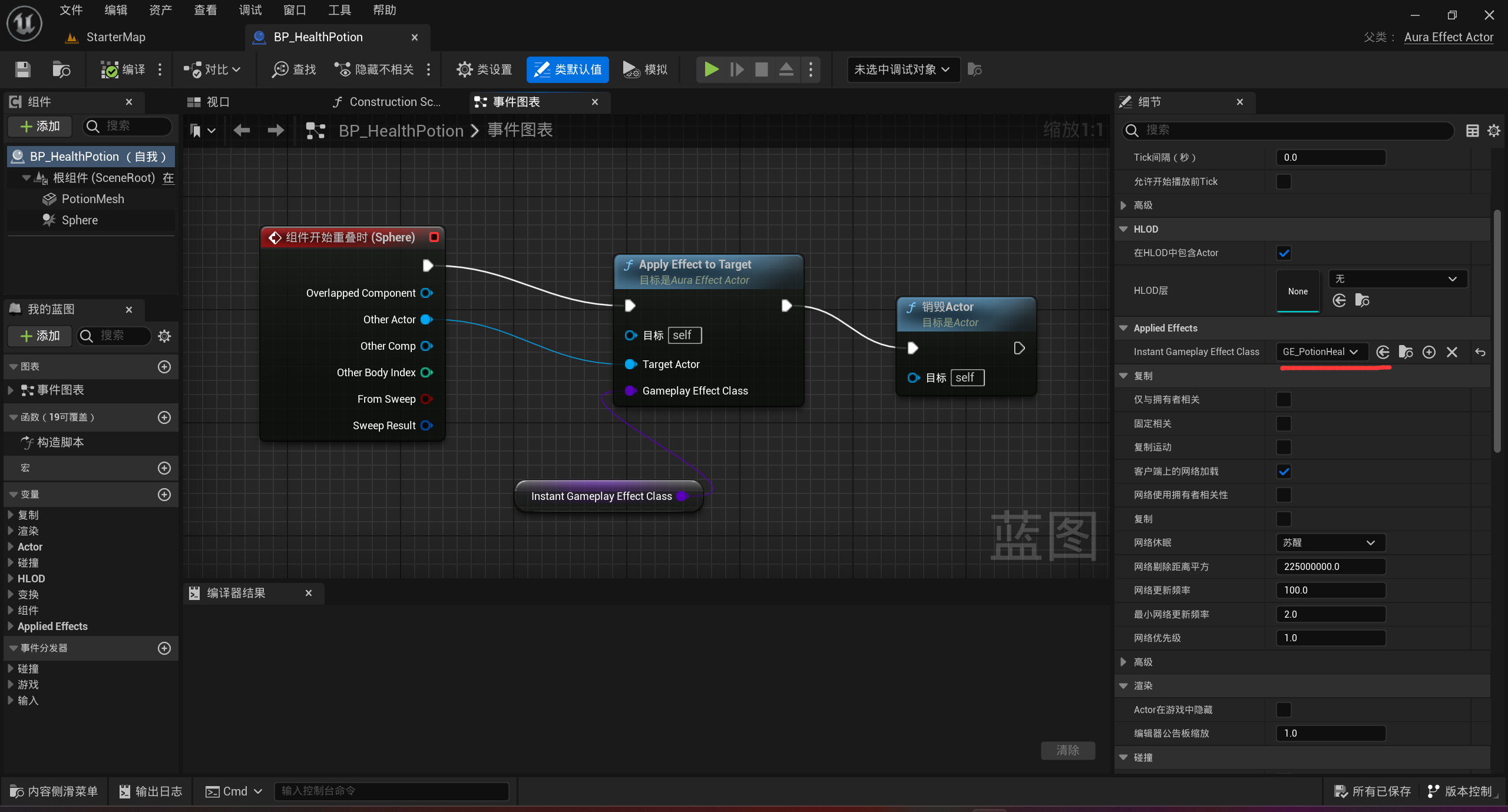Collapse the 根组件 SceneRoot tree node

[x=26, y=177]
